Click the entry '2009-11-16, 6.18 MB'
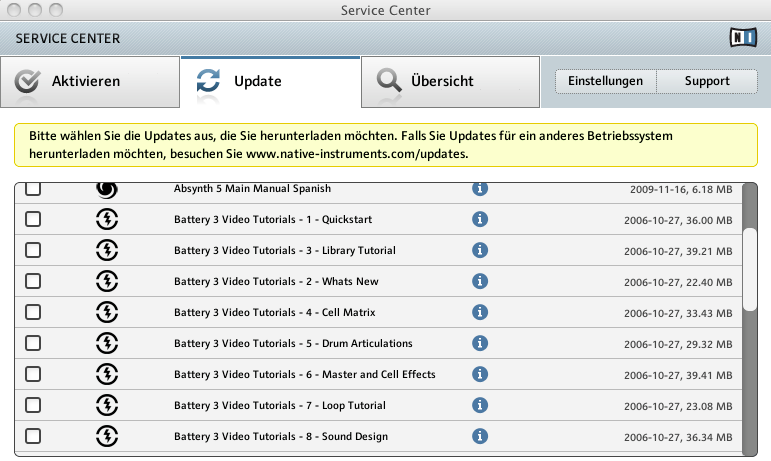The width and height of the screenshot is (771, 461). click(681, 189)
